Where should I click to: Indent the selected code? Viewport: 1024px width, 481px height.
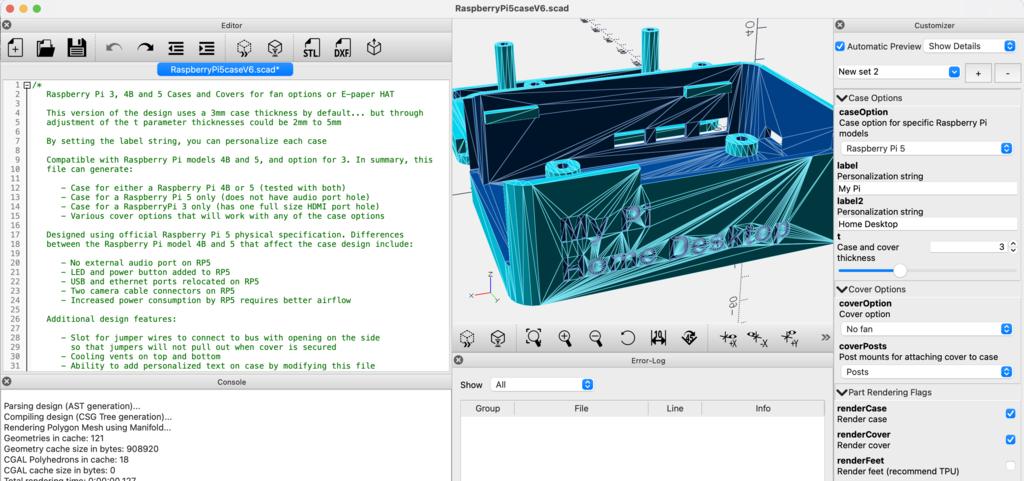point(206,48)
